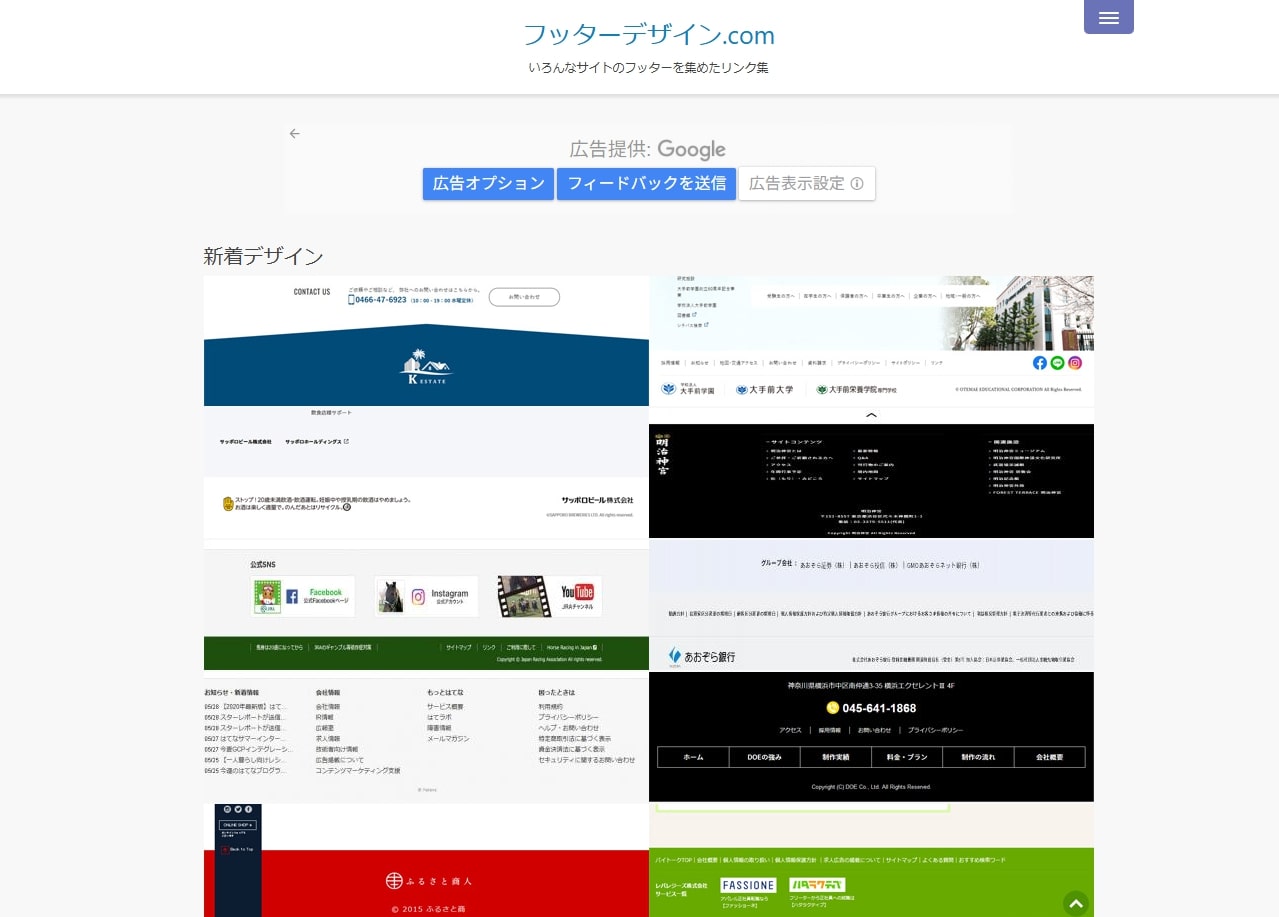Open the あおぞら銀行 footer thumbnail

point(871,605)
